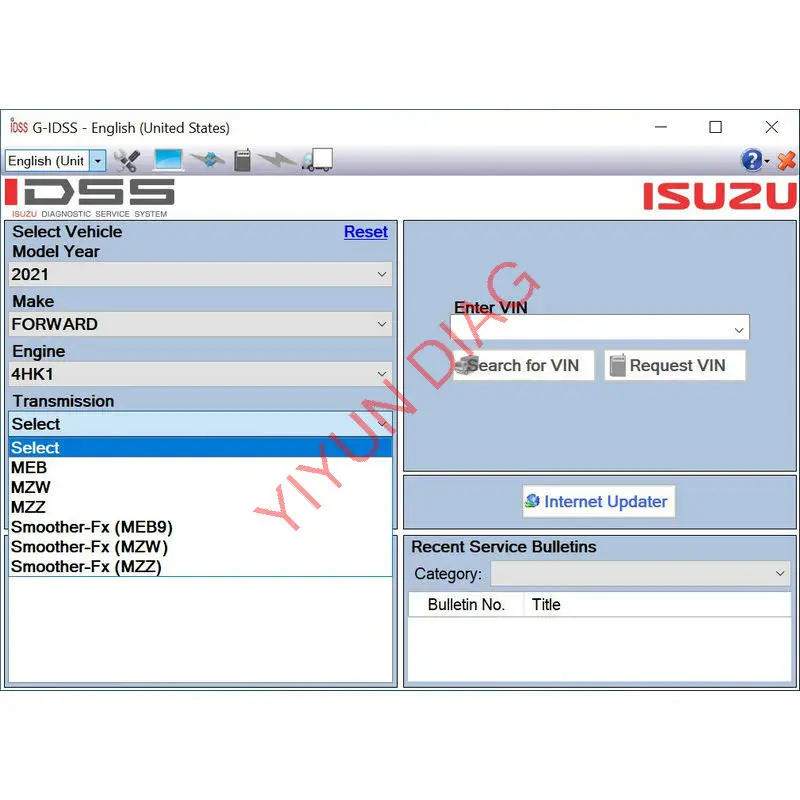
Task: Open the Enter VIN dropdown arrow
Action: 739,330
